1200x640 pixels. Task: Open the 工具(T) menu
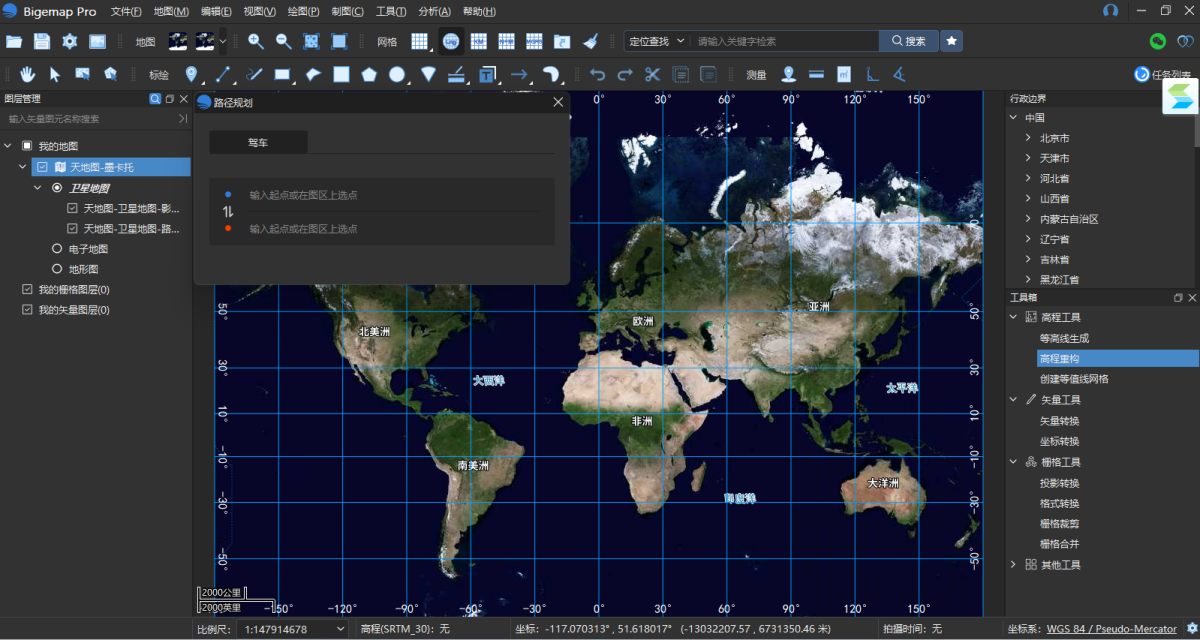[390, 11]
